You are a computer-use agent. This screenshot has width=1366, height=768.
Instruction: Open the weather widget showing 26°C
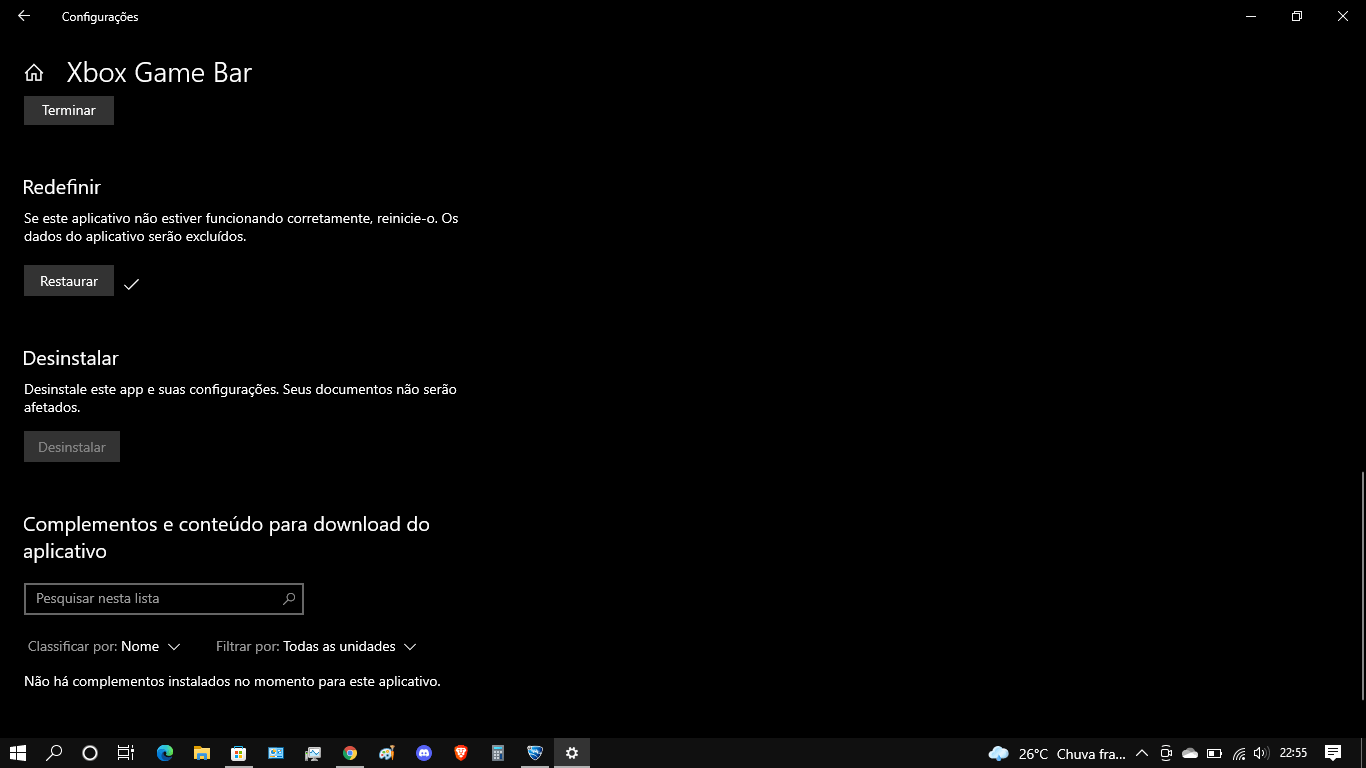tap(1057, 753)
